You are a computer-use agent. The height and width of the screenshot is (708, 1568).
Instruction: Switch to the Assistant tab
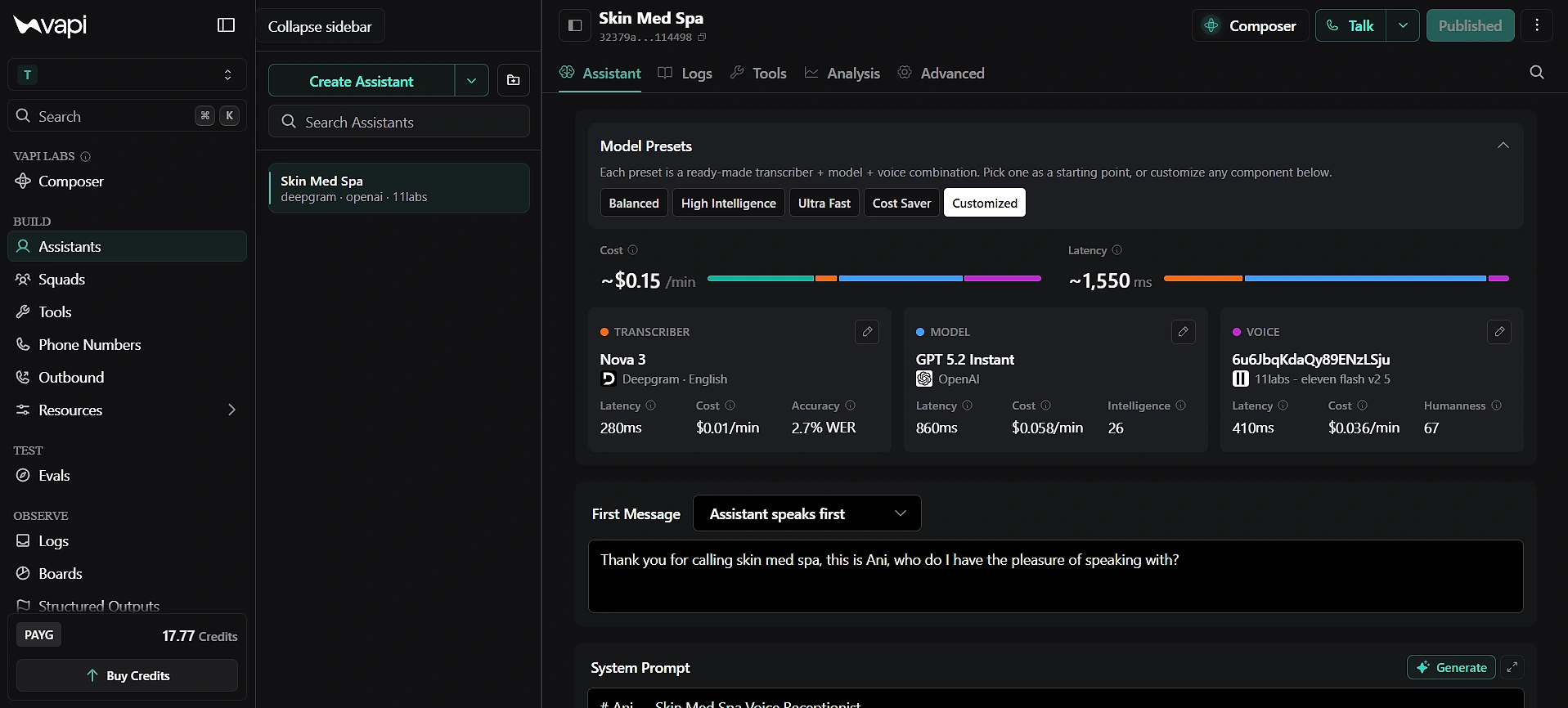[600, 73]
